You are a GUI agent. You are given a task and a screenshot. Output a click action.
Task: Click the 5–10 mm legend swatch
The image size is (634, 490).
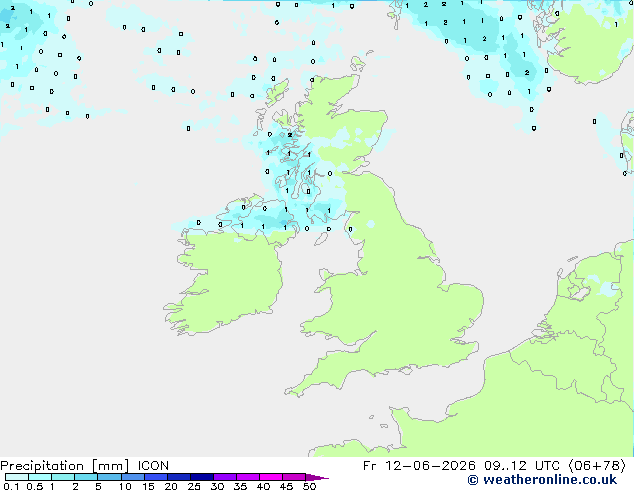tap(109, 477)
